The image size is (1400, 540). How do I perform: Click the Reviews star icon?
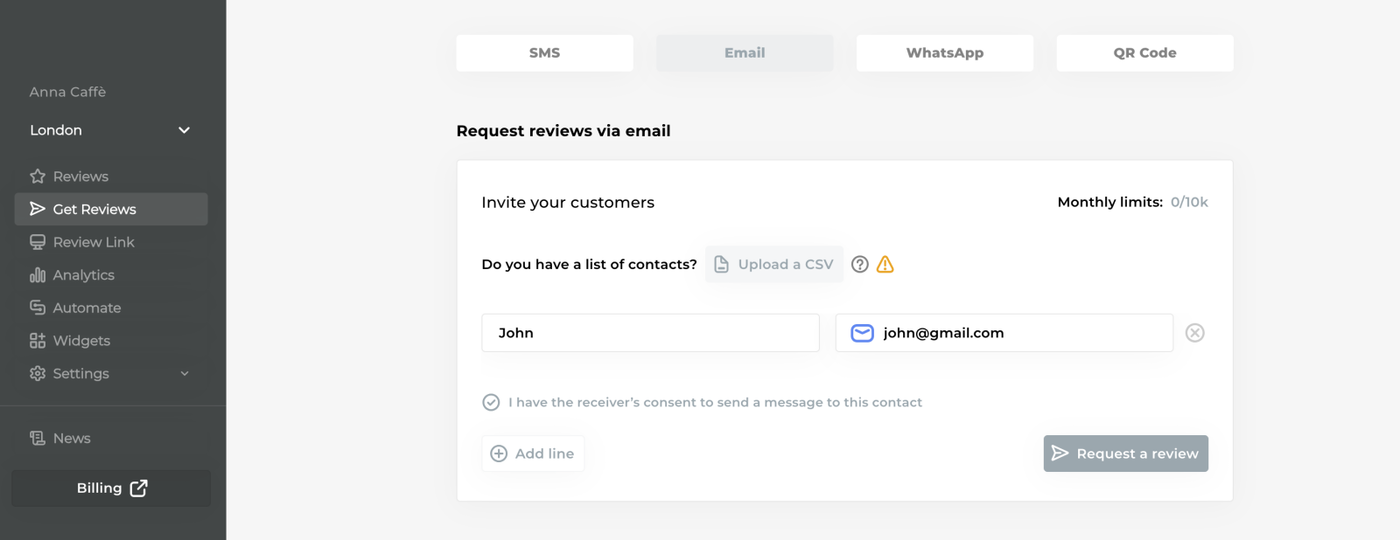pyautogui.click(x=38, y=177)
